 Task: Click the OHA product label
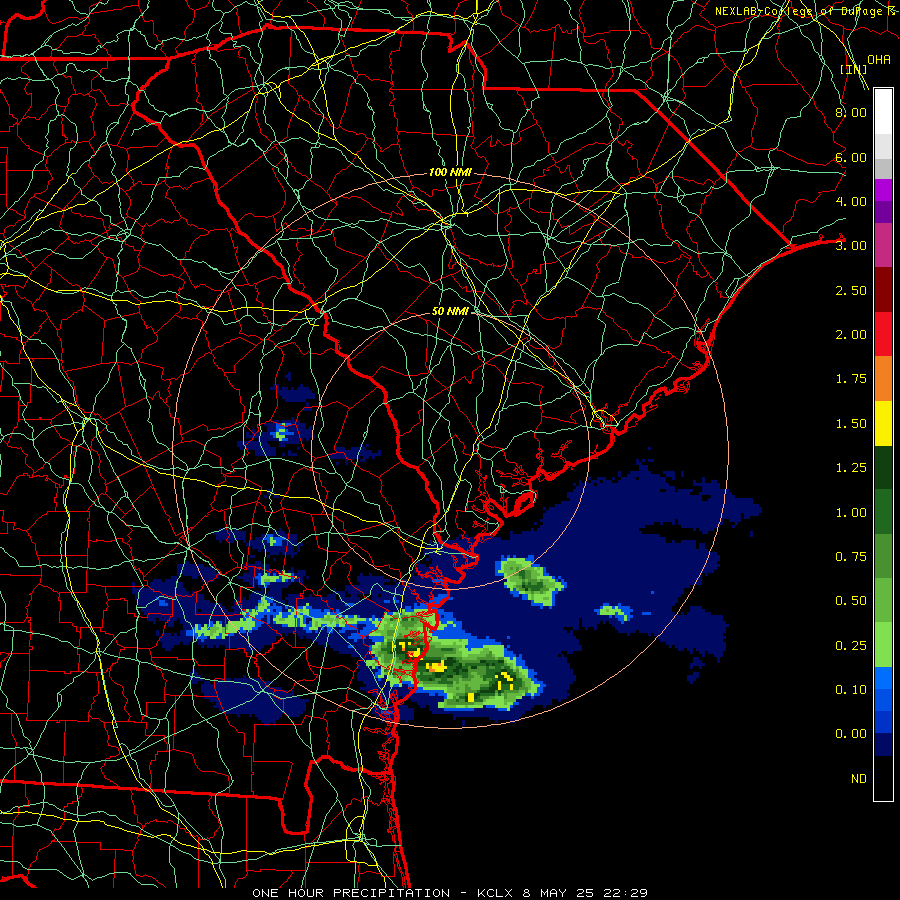879,59
